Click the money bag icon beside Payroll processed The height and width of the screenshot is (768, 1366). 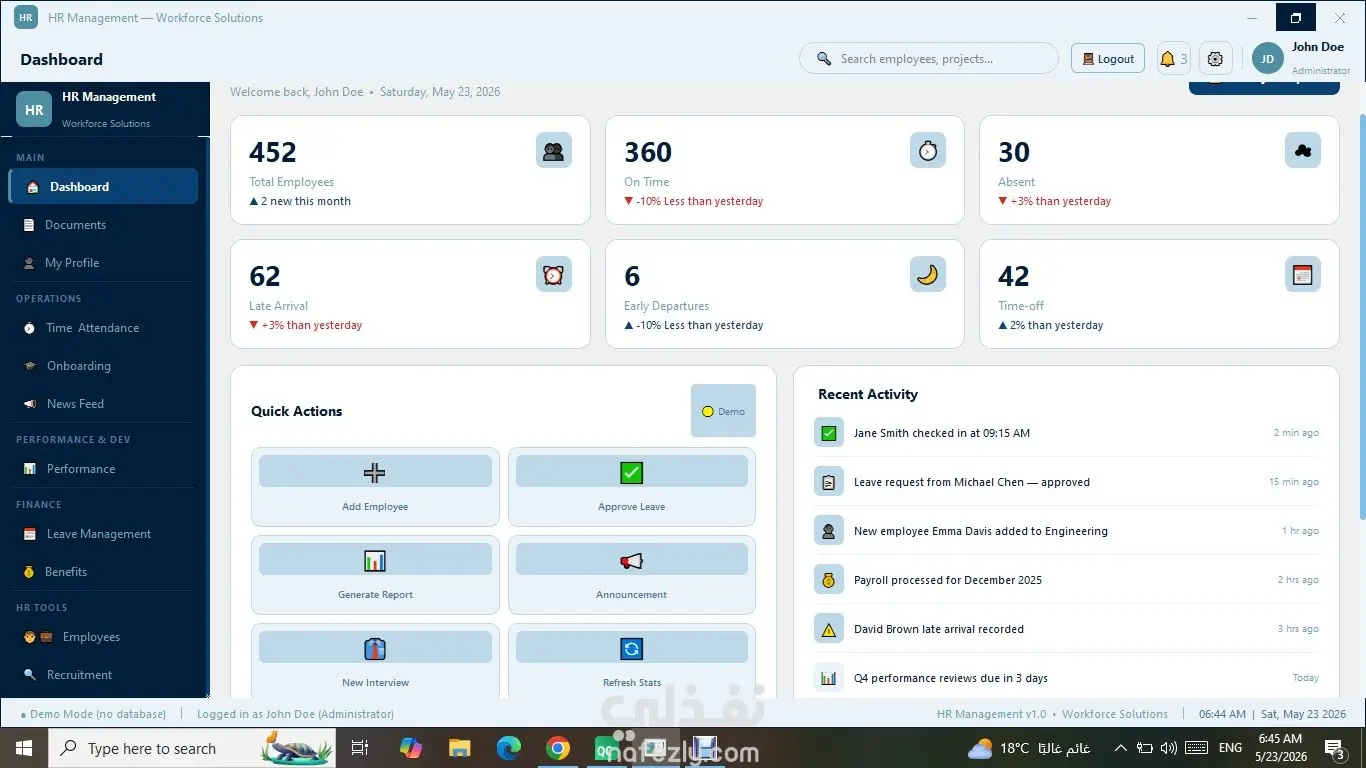point(828,580)
